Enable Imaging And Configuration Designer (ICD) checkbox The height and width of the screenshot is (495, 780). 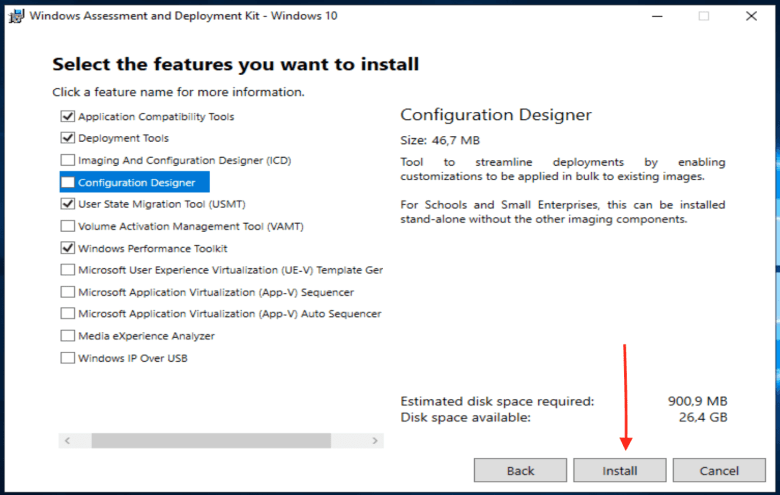coord(68,160)
